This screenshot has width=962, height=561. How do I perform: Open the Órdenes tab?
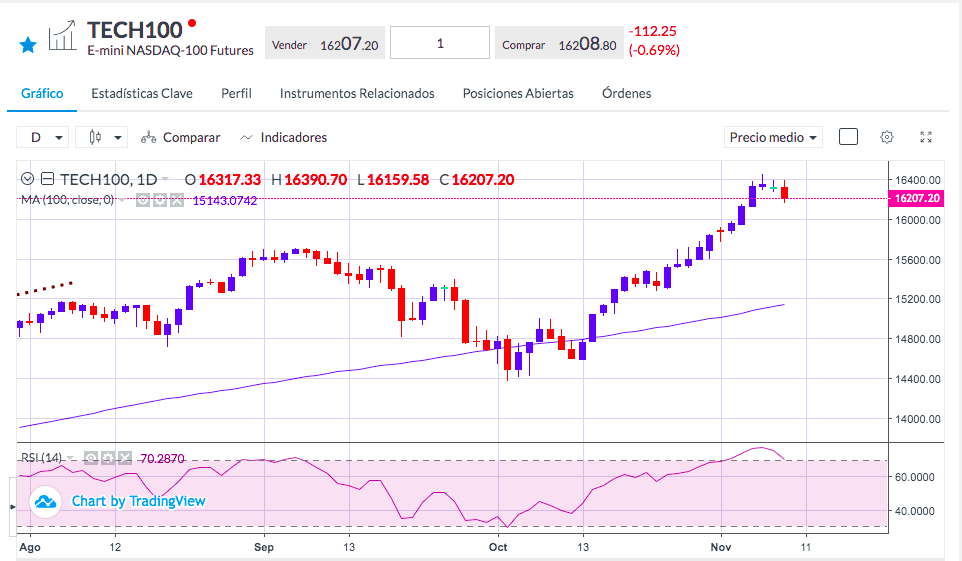(626, 93)
